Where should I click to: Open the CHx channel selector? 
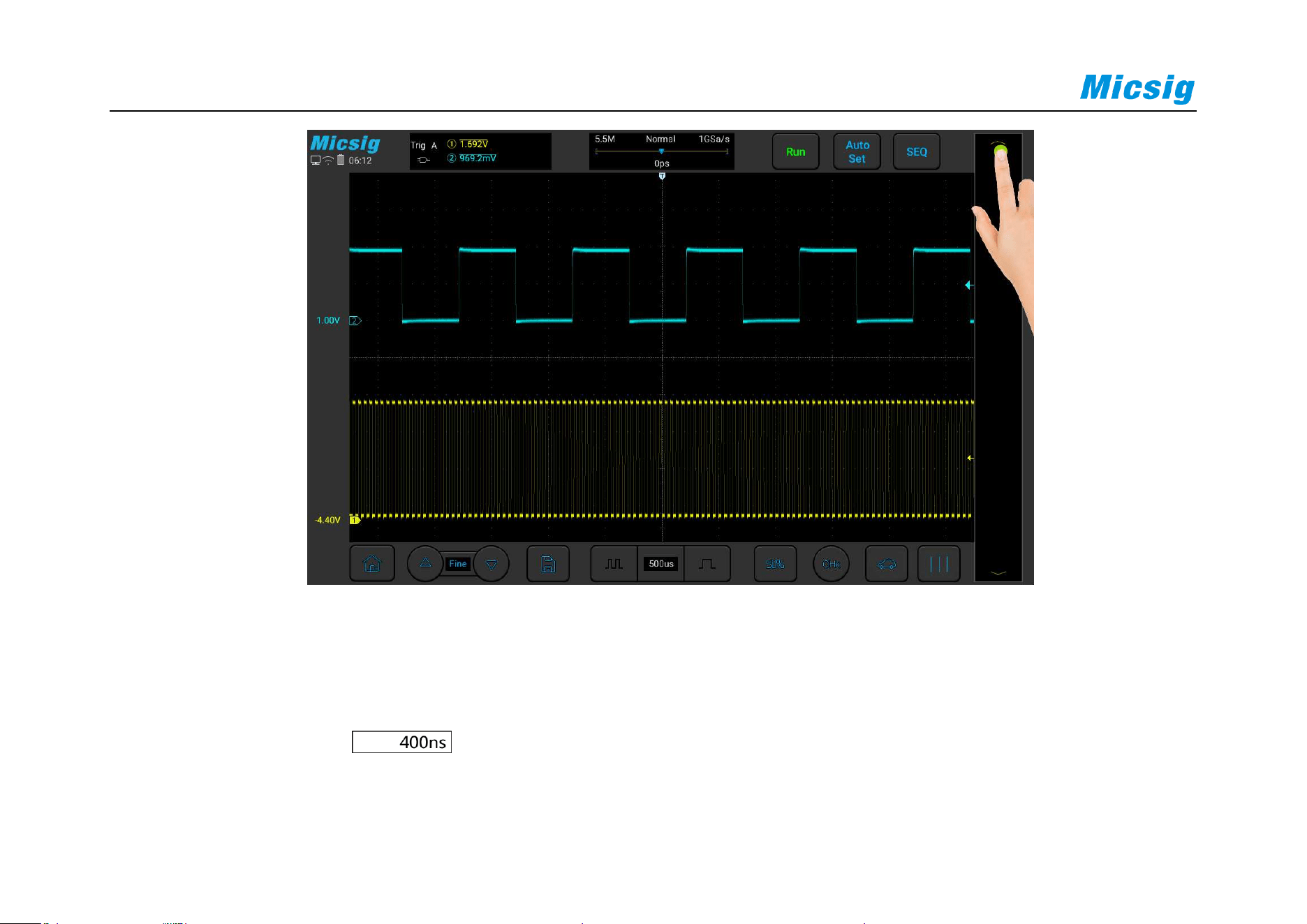831,564
